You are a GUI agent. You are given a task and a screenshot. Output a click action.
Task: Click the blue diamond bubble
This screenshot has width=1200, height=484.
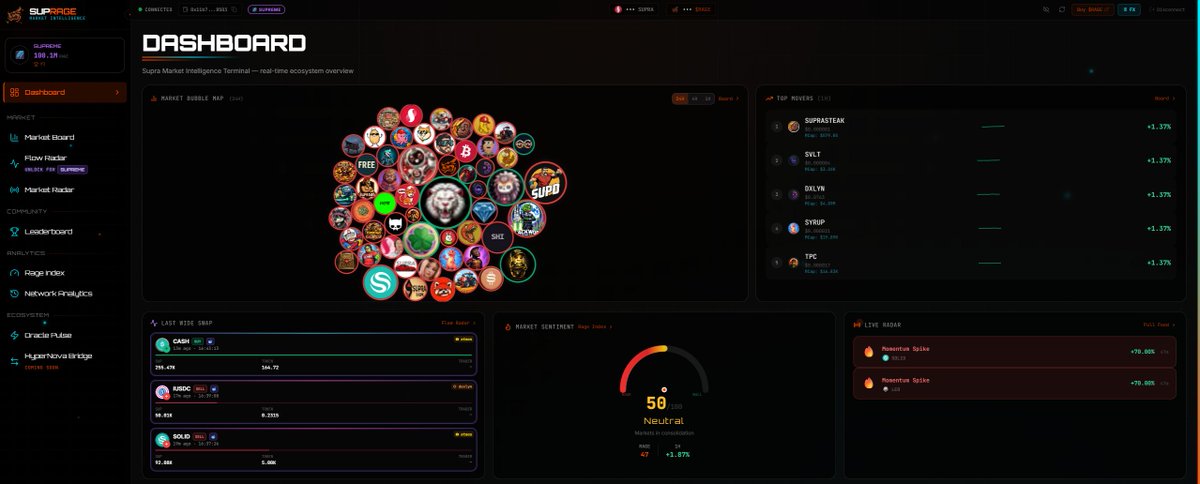tap(485, 212)
